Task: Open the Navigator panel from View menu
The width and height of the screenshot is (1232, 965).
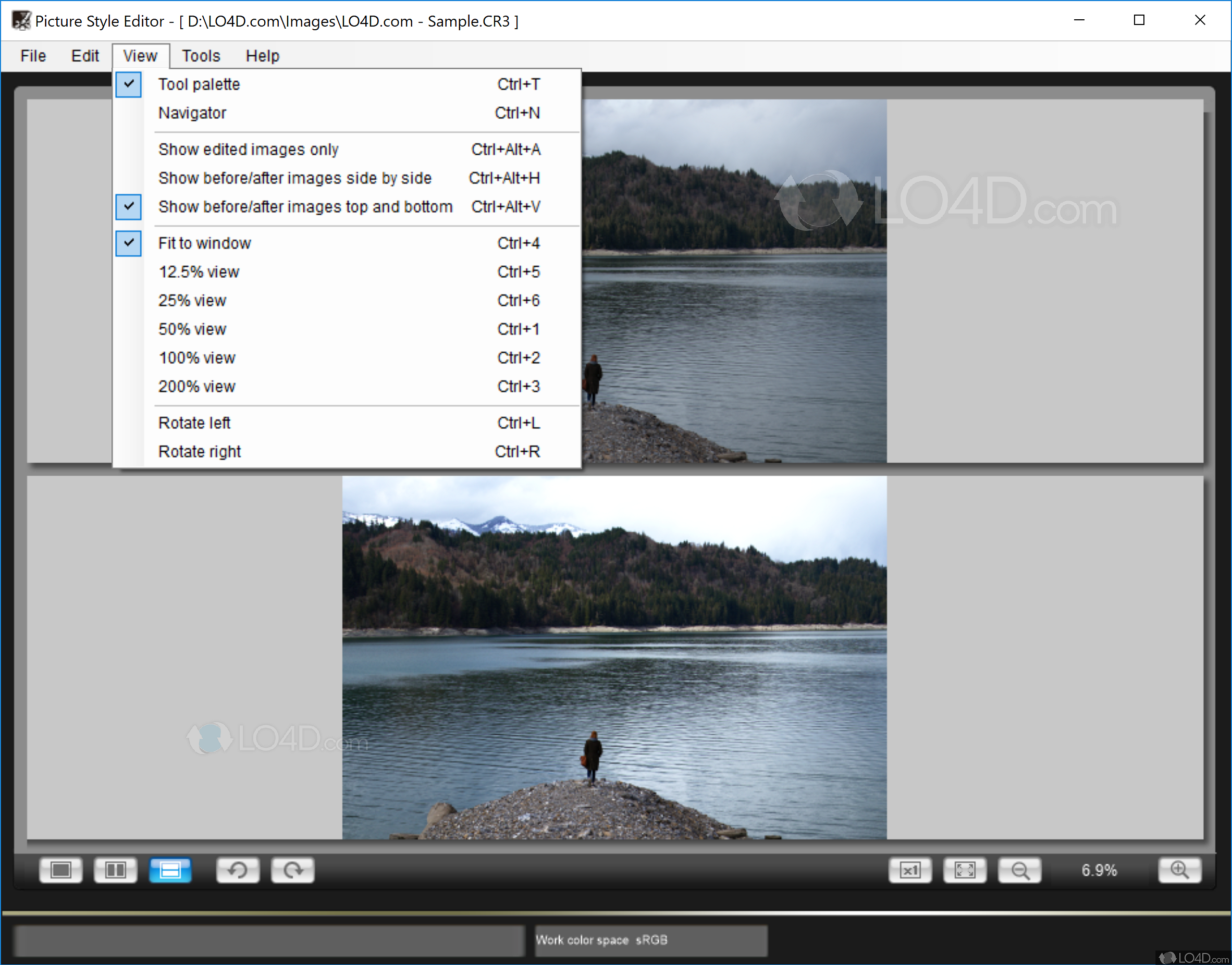Action: click(192, 113)
